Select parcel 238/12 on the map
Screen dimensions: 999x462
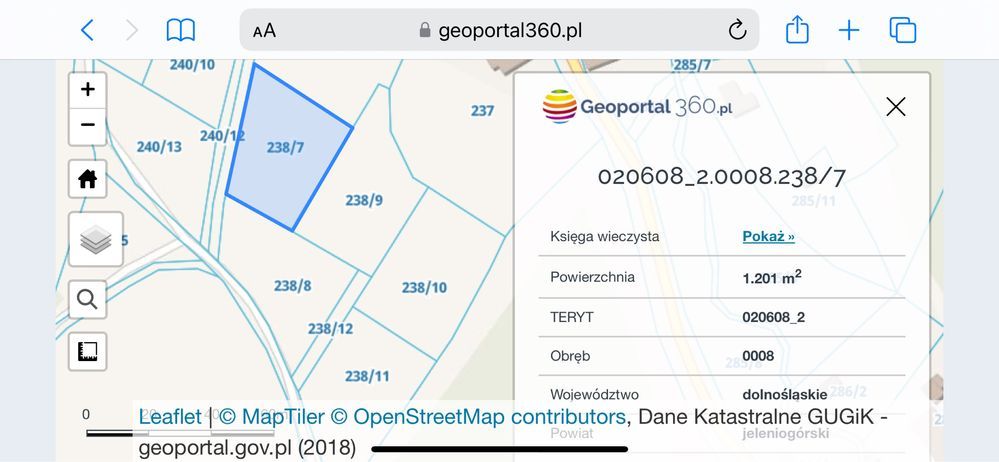[x=330, y=329]
